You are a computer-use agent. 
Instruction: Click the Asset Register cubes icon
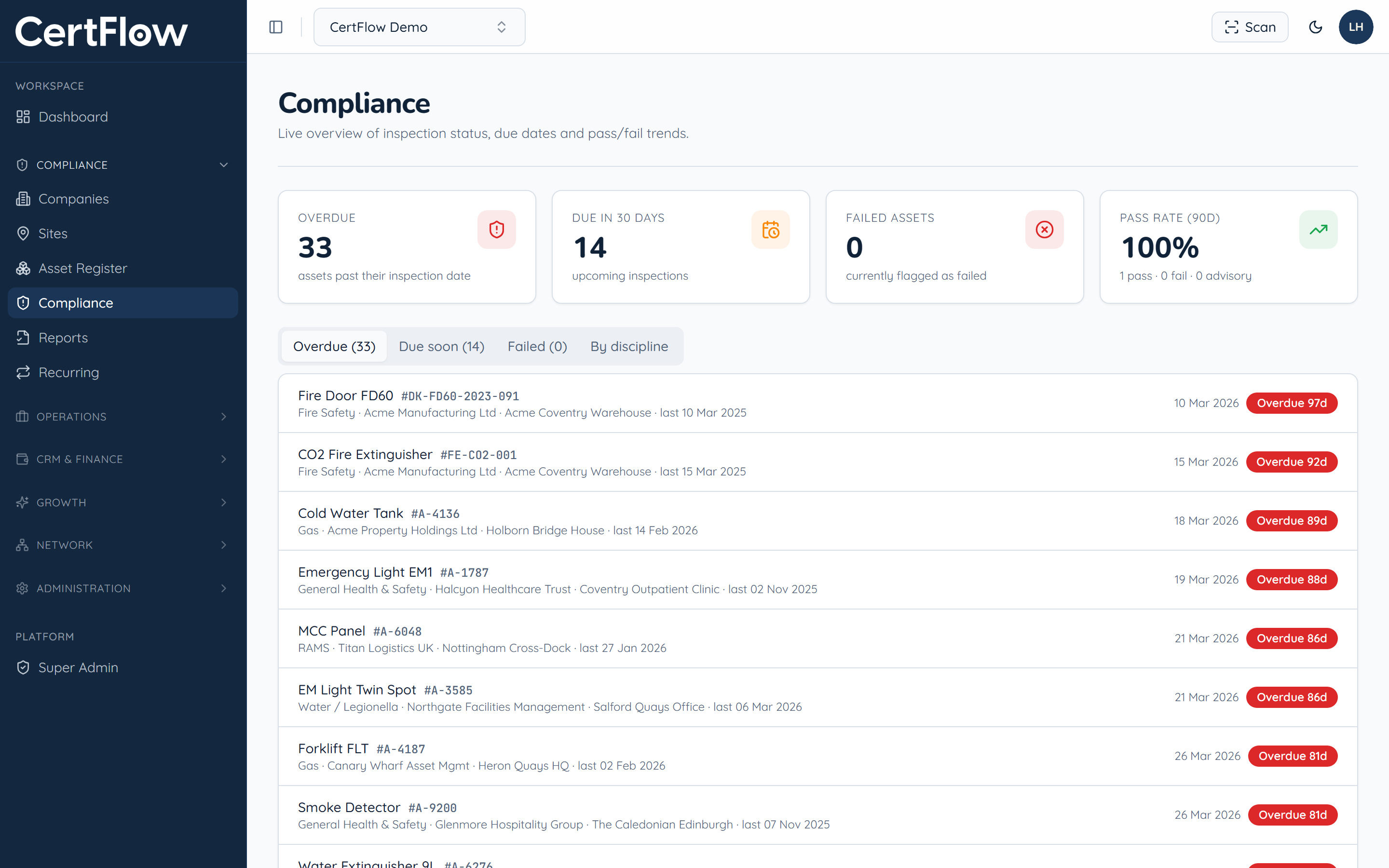[x=23, y=268]
